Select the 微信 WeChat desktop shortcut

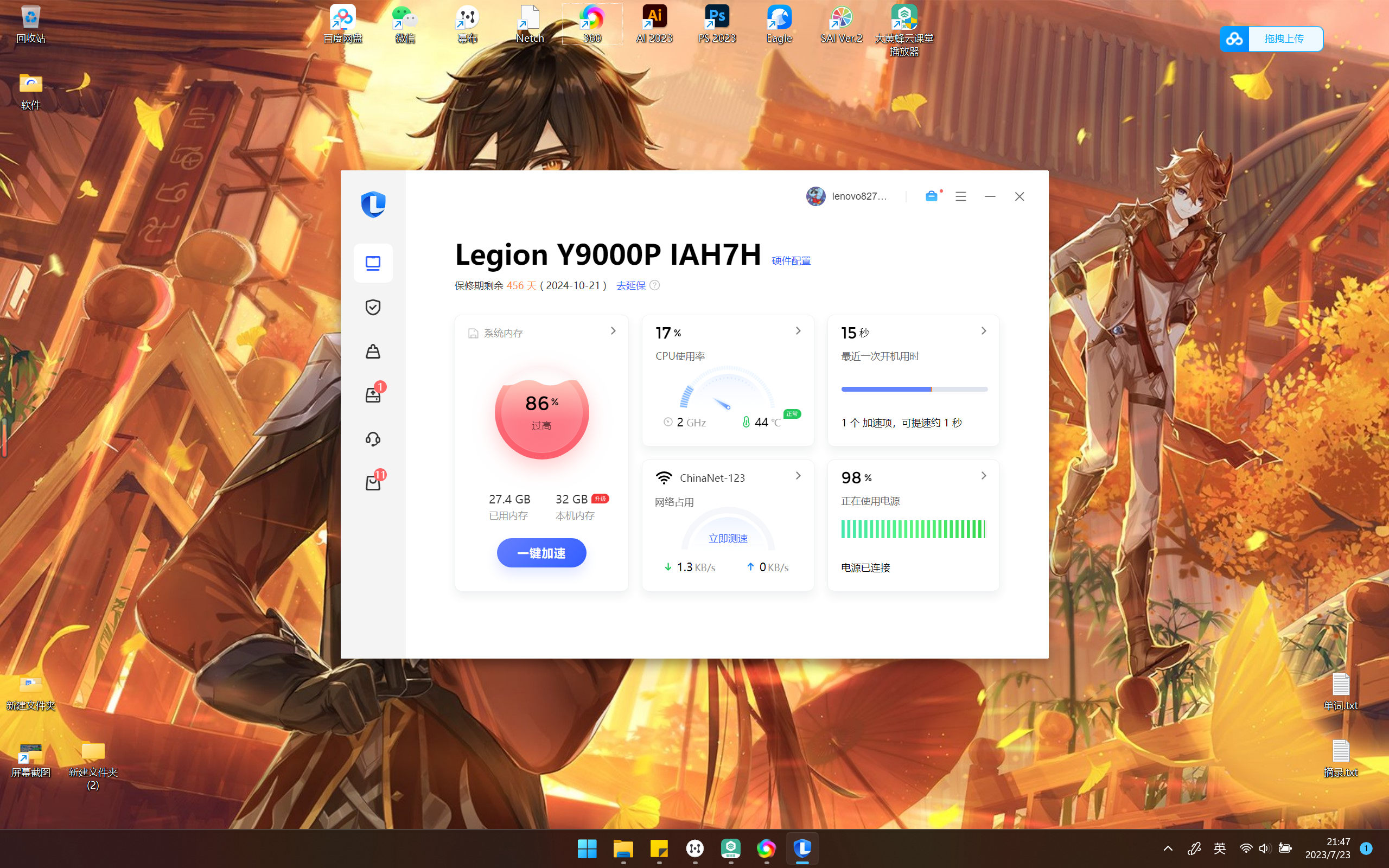point(405,25)
